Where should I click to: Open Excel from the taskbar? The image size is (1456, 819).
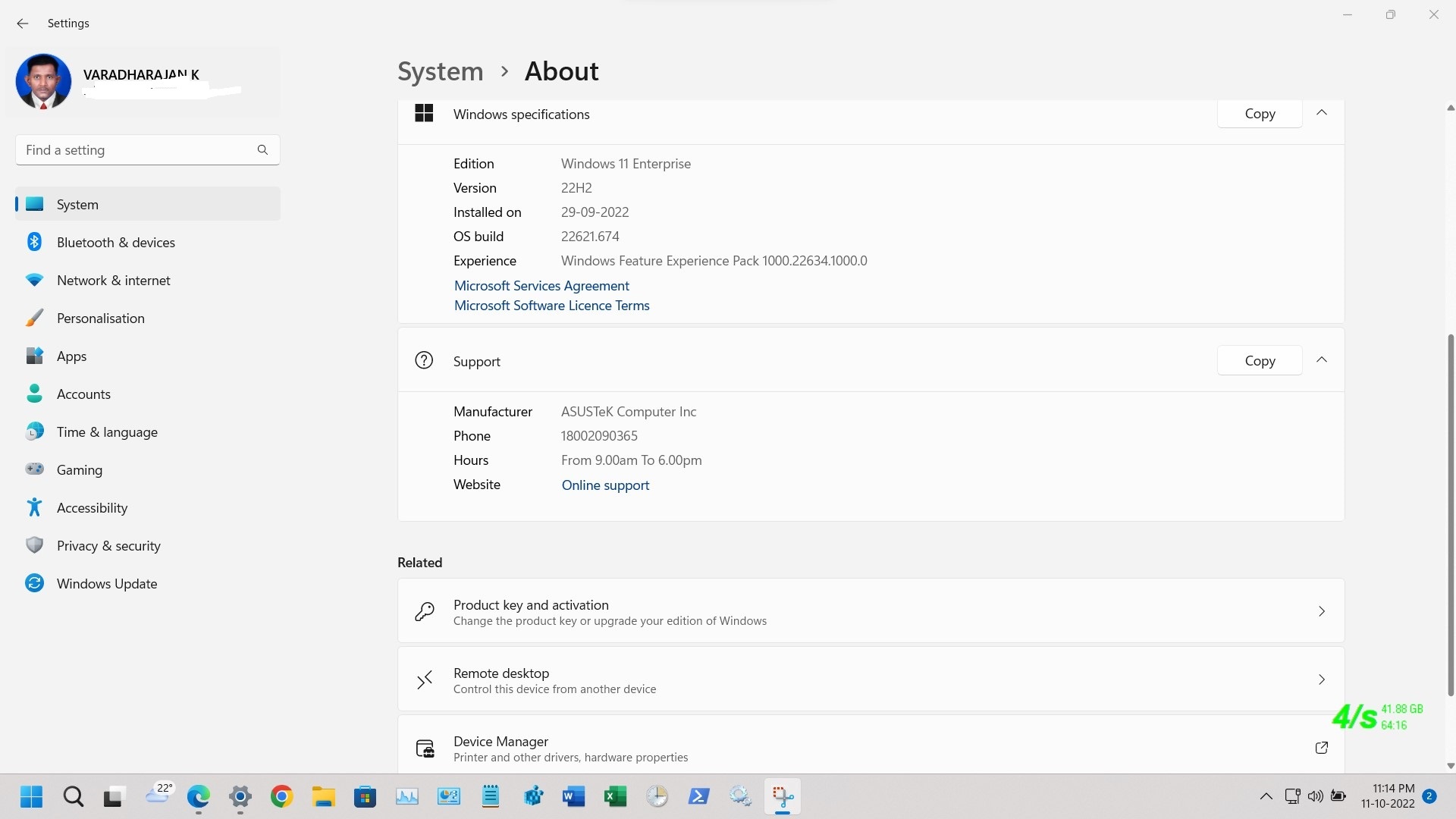coord(615,796)
